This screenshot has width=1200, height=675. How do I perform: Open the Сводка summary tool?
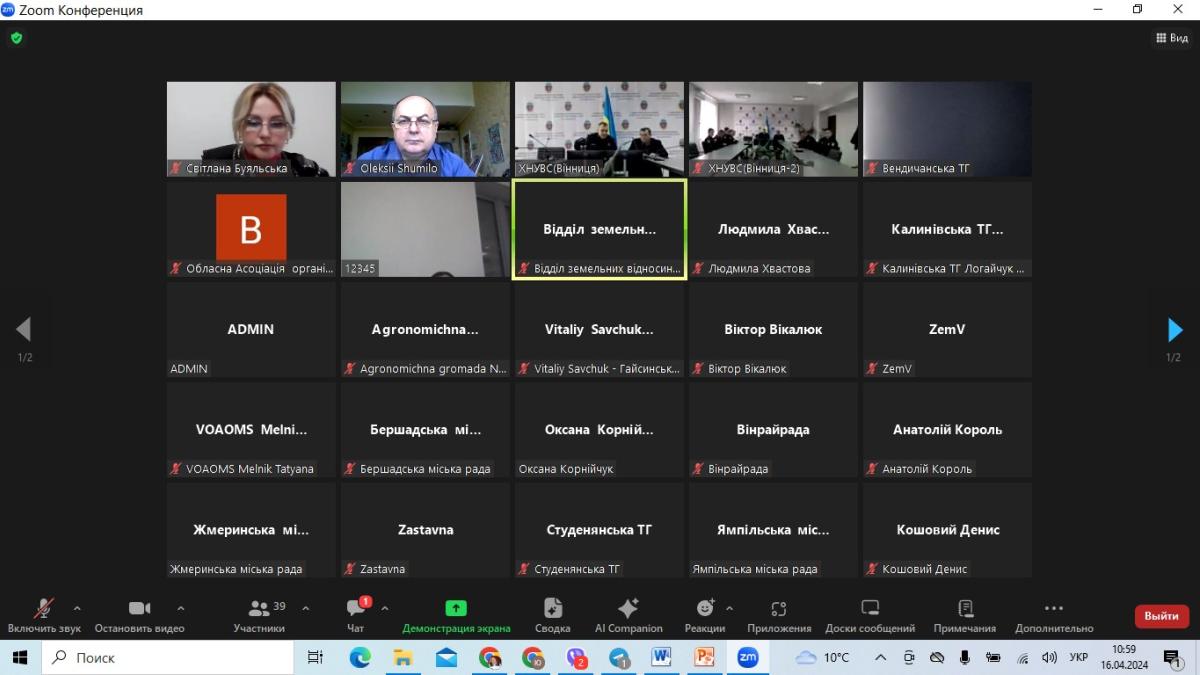tap(552, 616)
